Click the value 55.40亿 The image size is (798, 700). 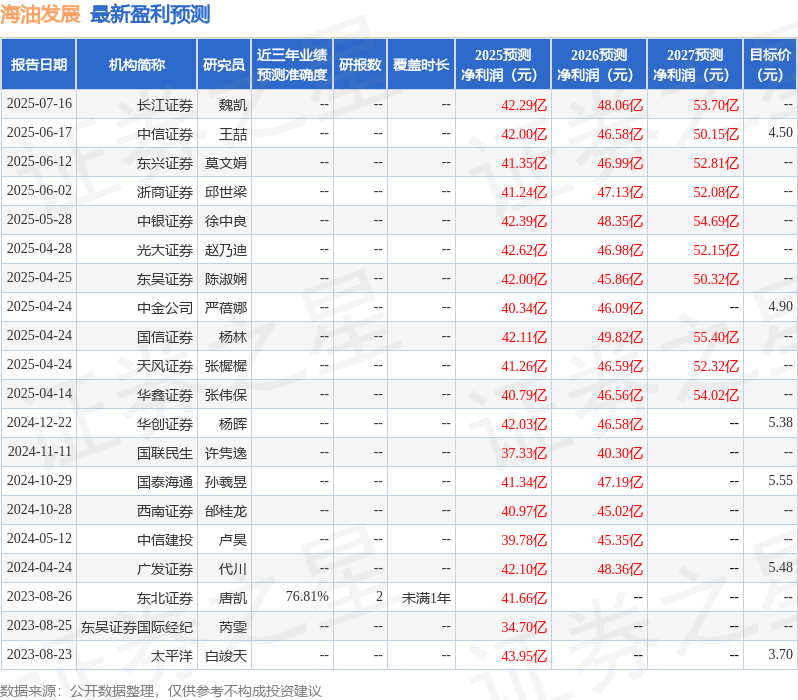pyautogui.click(x=716, y=338)
